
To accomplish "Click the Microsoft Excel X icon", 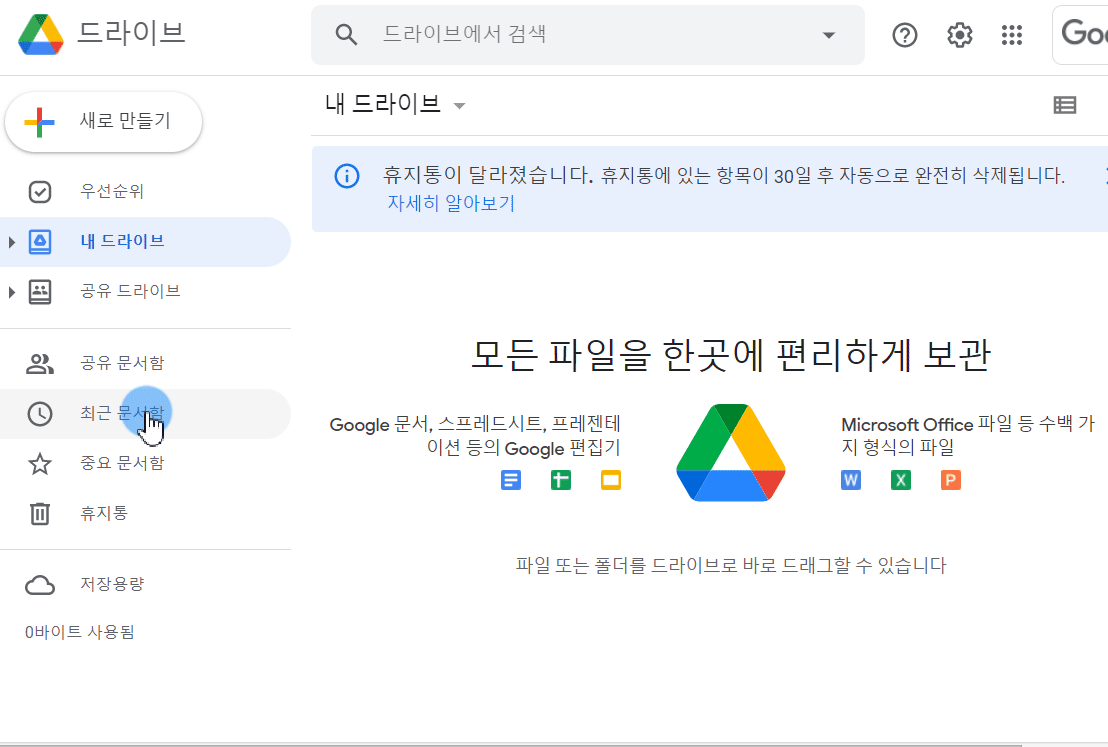I will 901,481.
